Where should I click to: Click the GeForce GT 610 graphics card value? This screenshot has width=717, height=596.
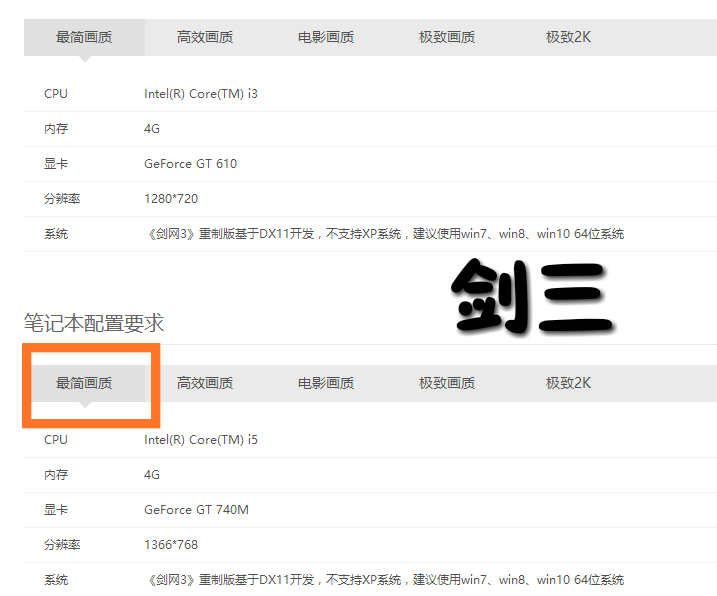190,164
